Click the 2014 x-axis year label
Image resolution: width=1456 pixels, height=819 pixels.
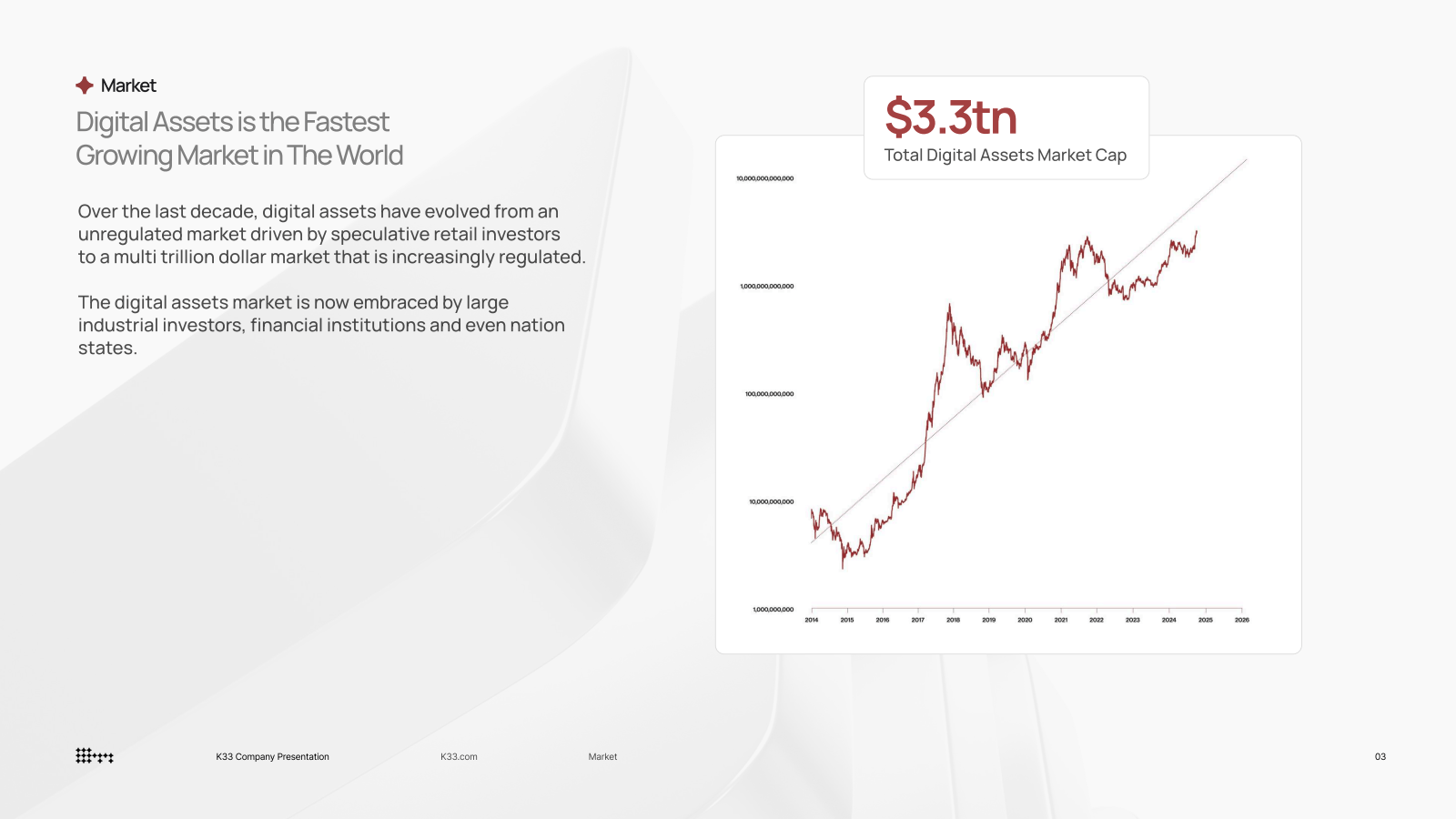(812, 620)
